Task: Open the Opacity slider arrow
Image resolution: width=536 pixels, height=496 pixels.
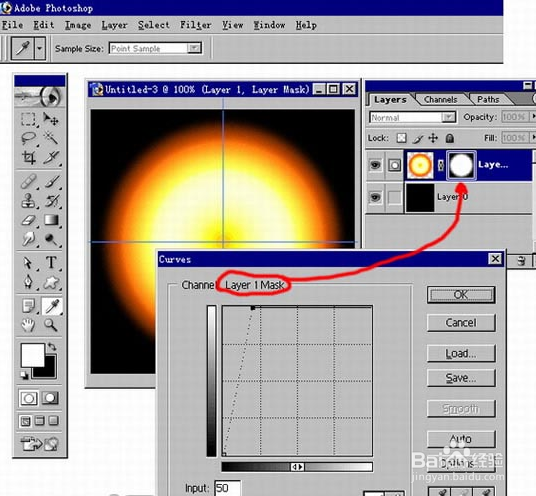Action: pos(533,117)
